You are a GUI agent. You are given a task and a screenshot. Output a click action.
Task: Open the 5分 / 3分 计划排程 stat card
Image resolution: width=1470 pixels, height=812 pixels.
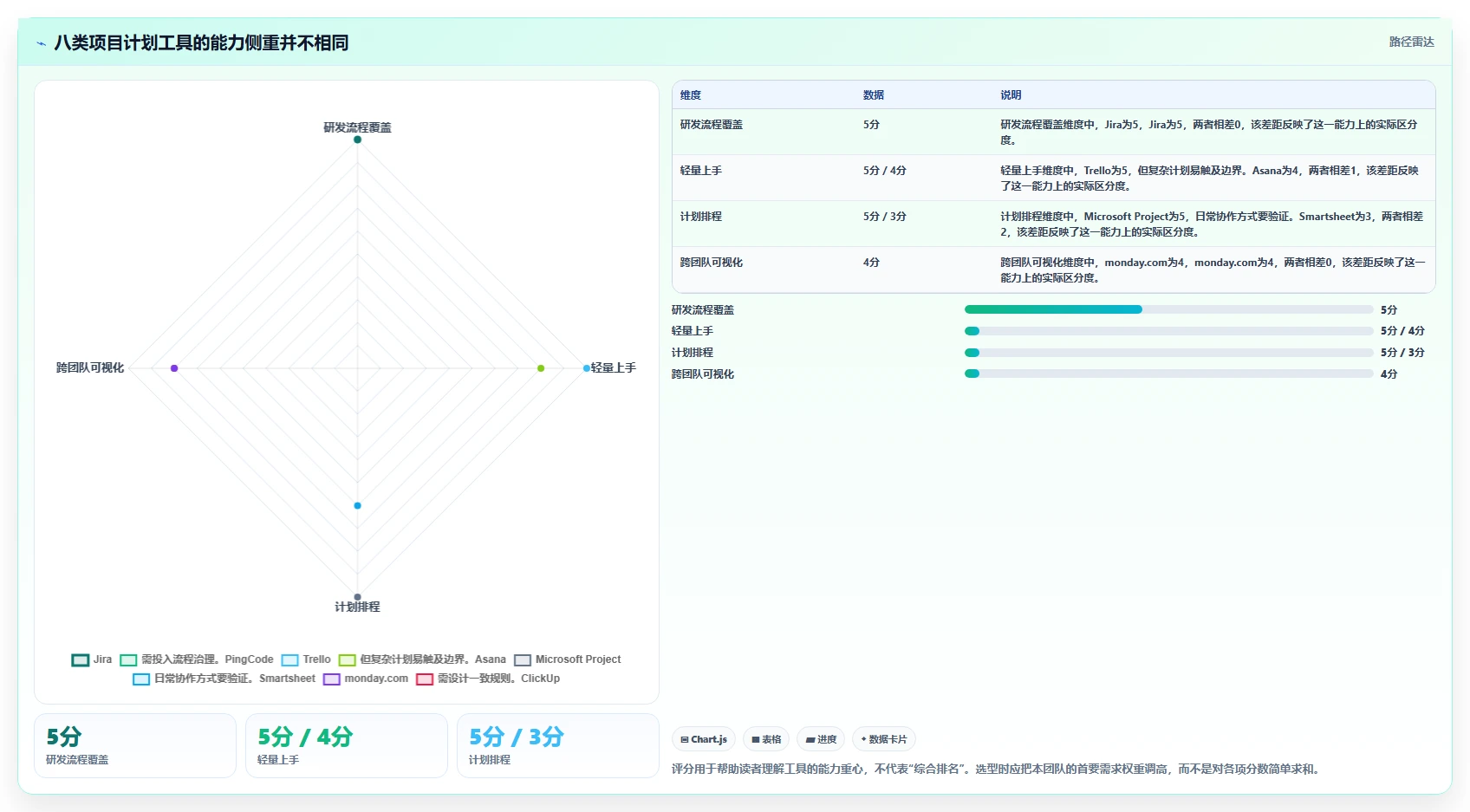point(558,746)
